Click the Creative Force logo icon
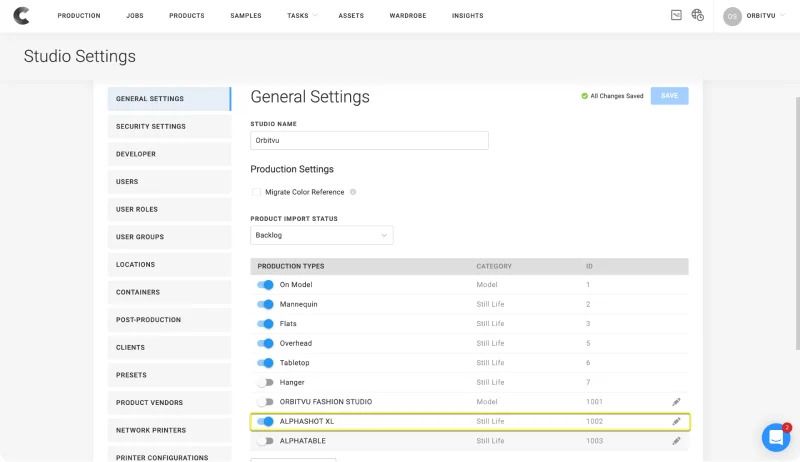Viewport: 800px width, 462px height. (x=21, y=16)
